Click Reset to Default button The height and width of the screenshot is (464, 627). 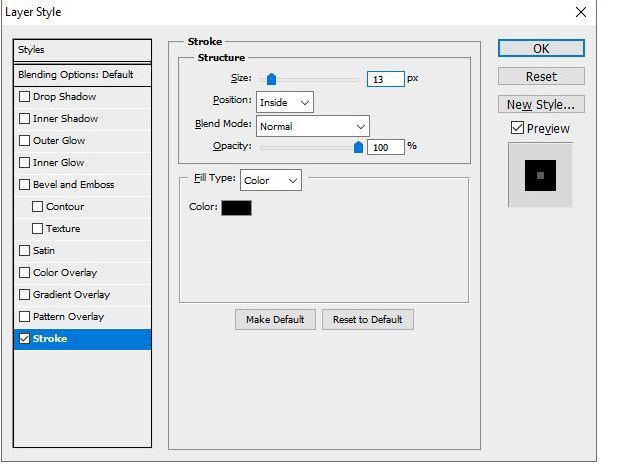point(368,319)
